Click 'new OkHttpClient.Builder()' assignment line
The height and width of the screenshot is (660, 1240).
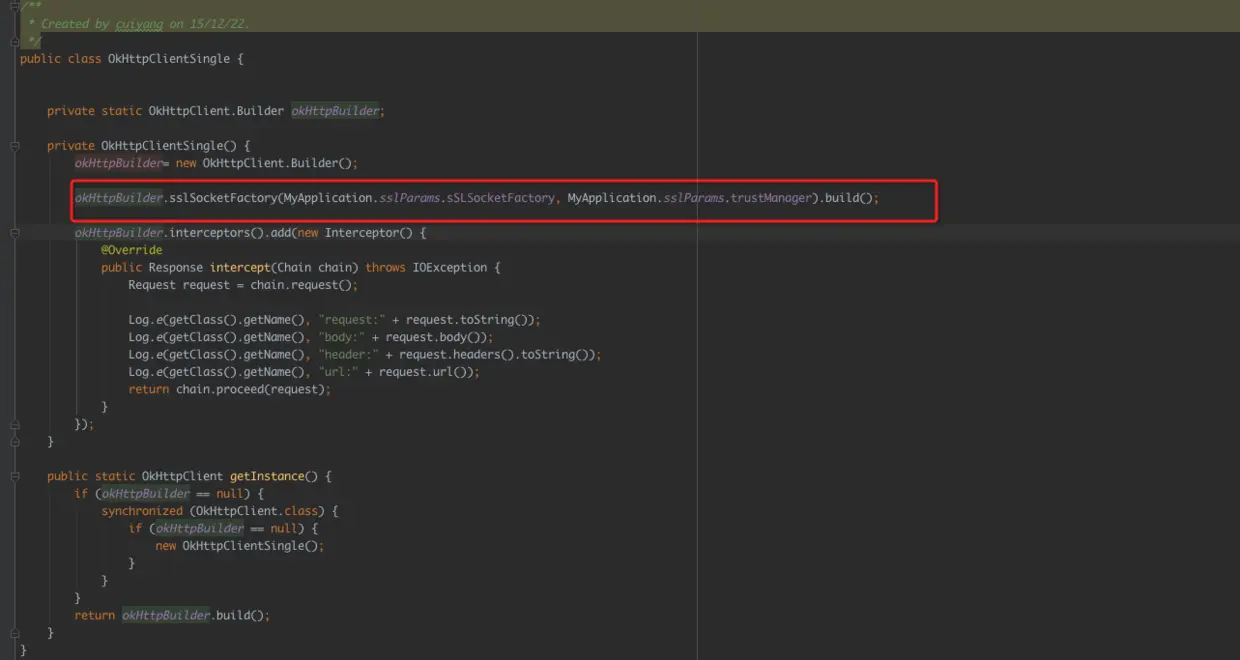click(x=216, y=163)
